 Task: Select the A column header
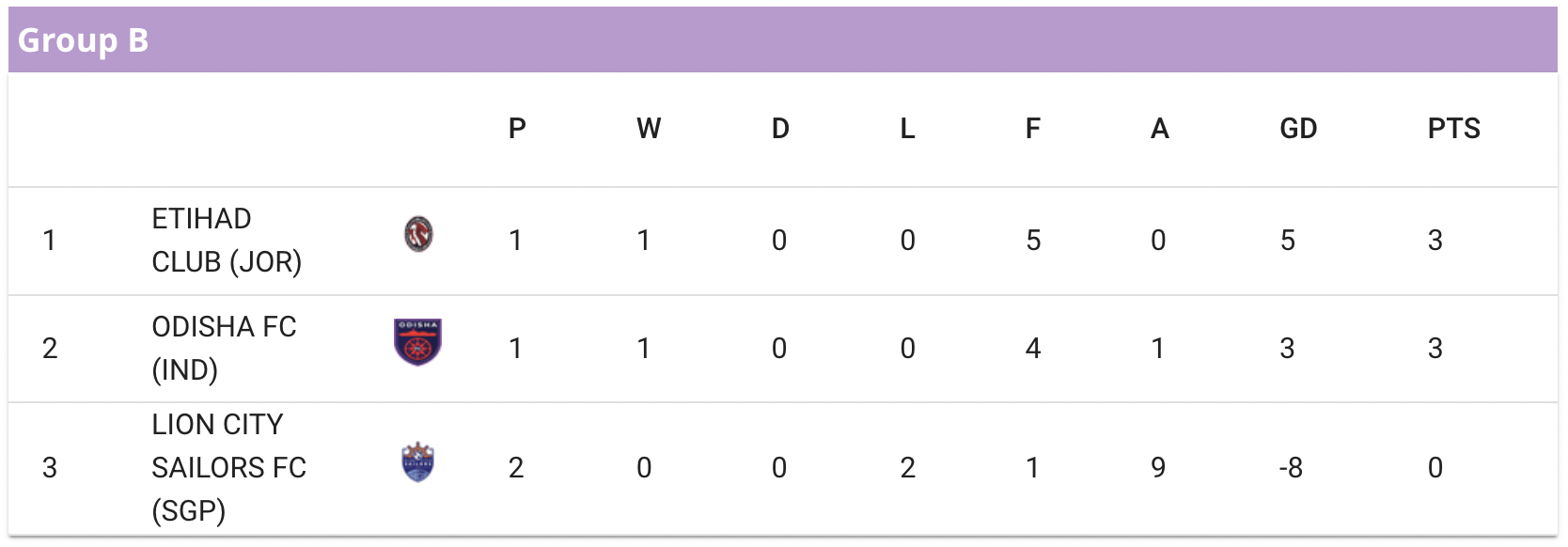(1160, 129)
